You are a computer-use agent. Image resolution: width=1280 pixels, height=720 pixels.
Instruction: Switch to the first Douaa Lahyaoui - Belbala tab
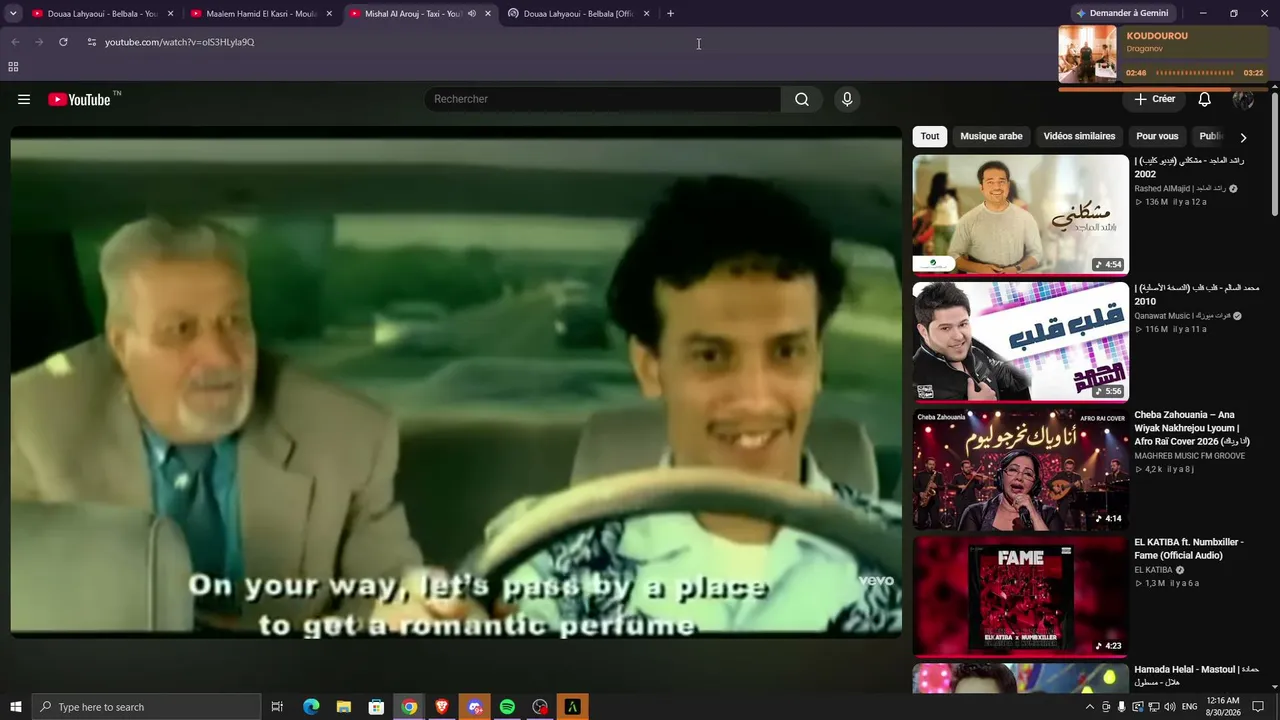102,14
